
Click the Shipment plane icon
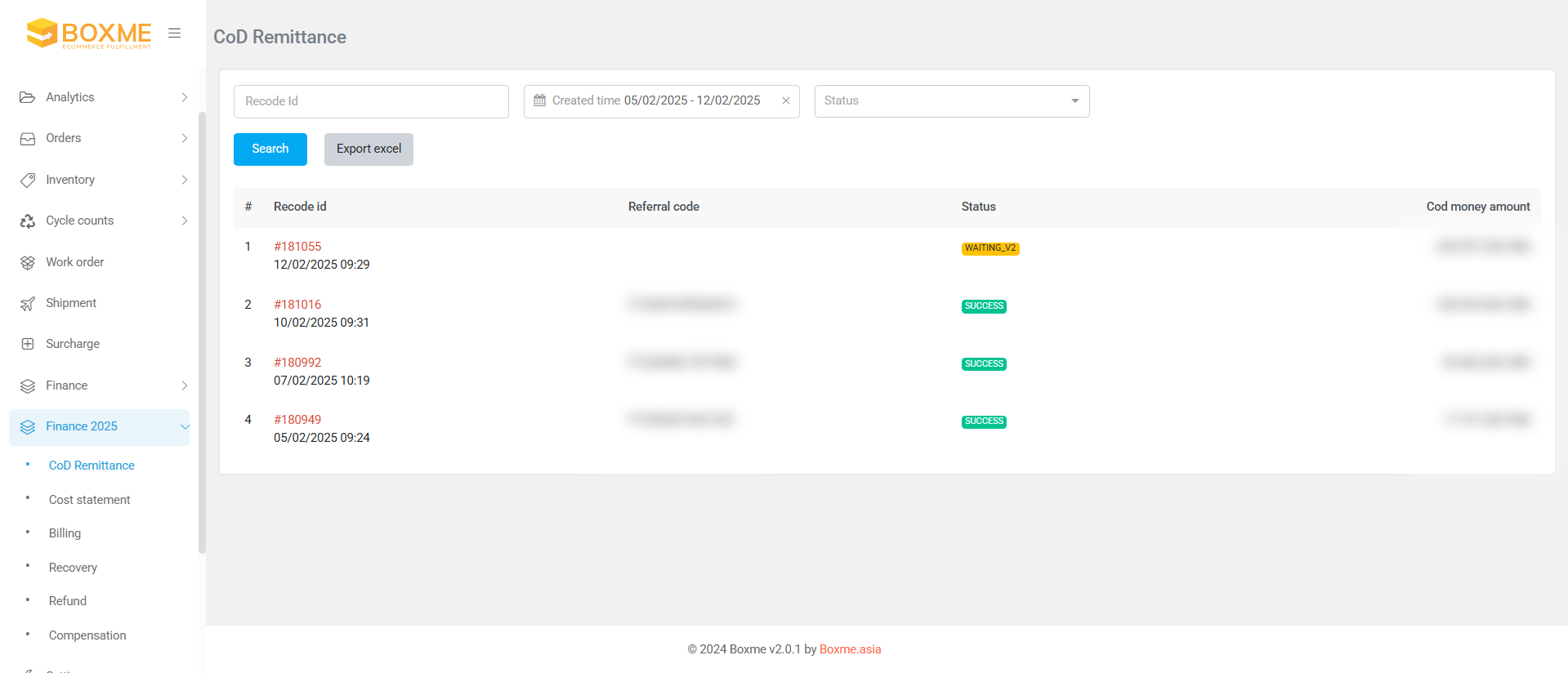point(28,304)
